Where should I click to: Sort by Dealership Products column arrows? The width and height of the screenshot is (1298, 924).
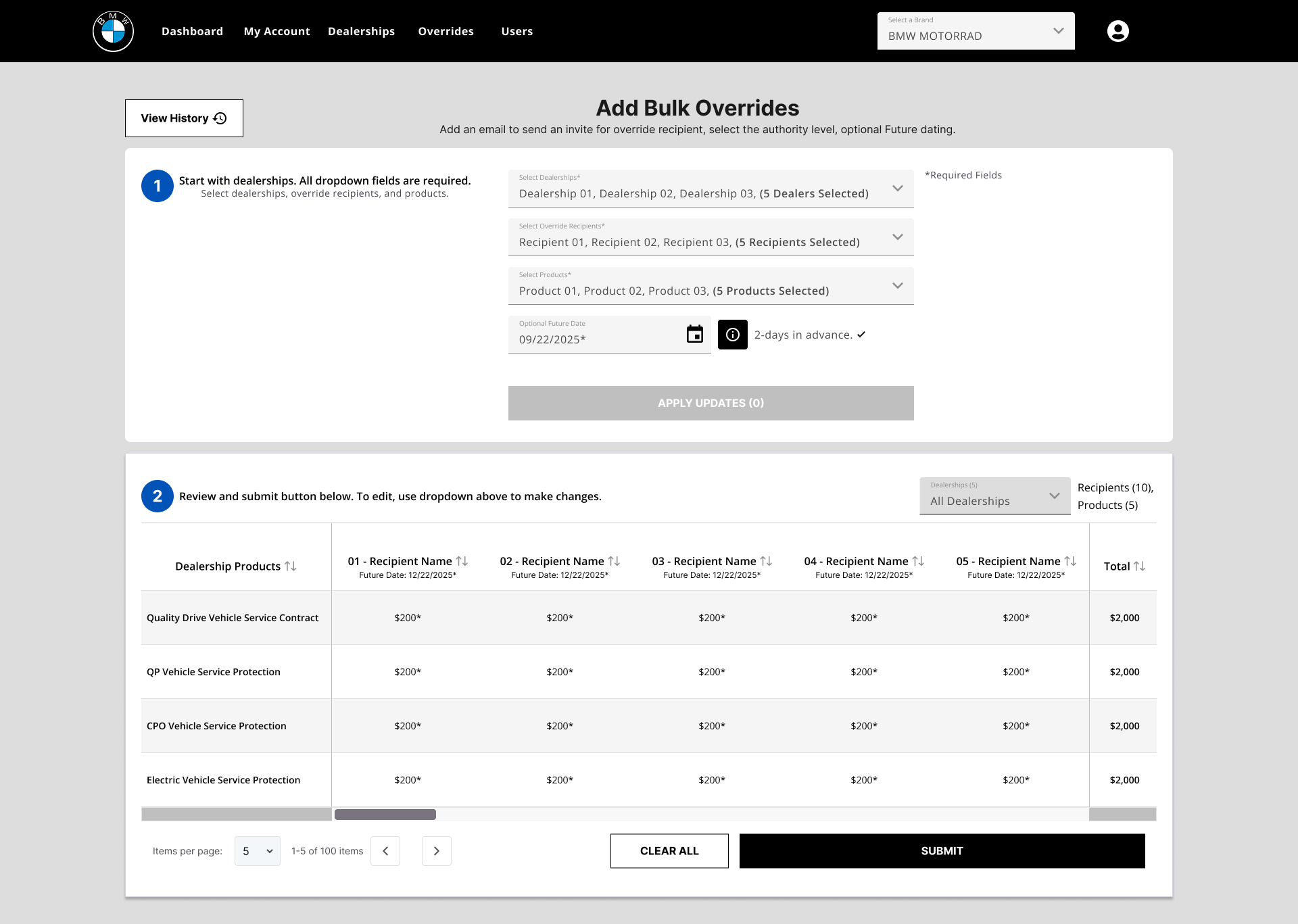coord(291,566)
